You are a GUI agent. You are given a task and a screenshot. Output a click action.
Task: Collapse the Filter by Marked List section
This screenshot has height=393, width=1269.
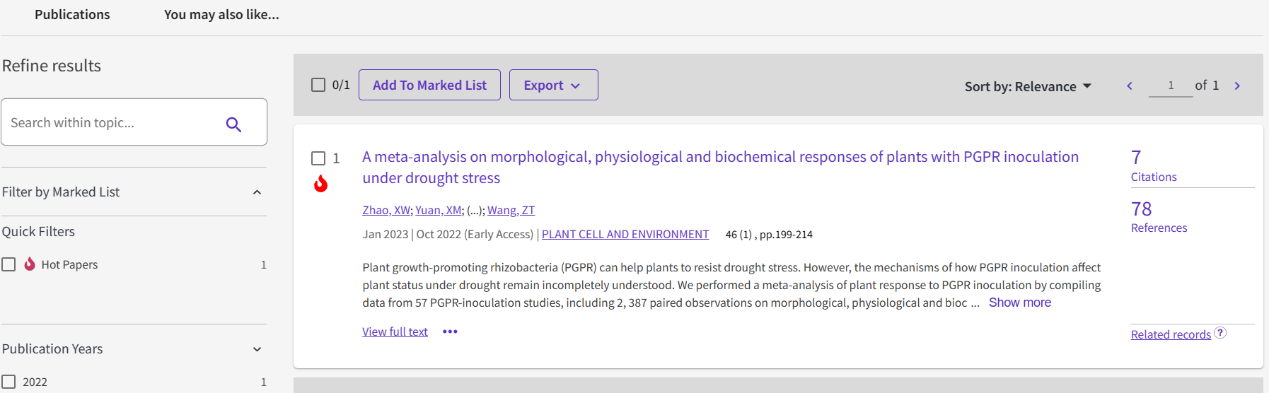[257, 192]
